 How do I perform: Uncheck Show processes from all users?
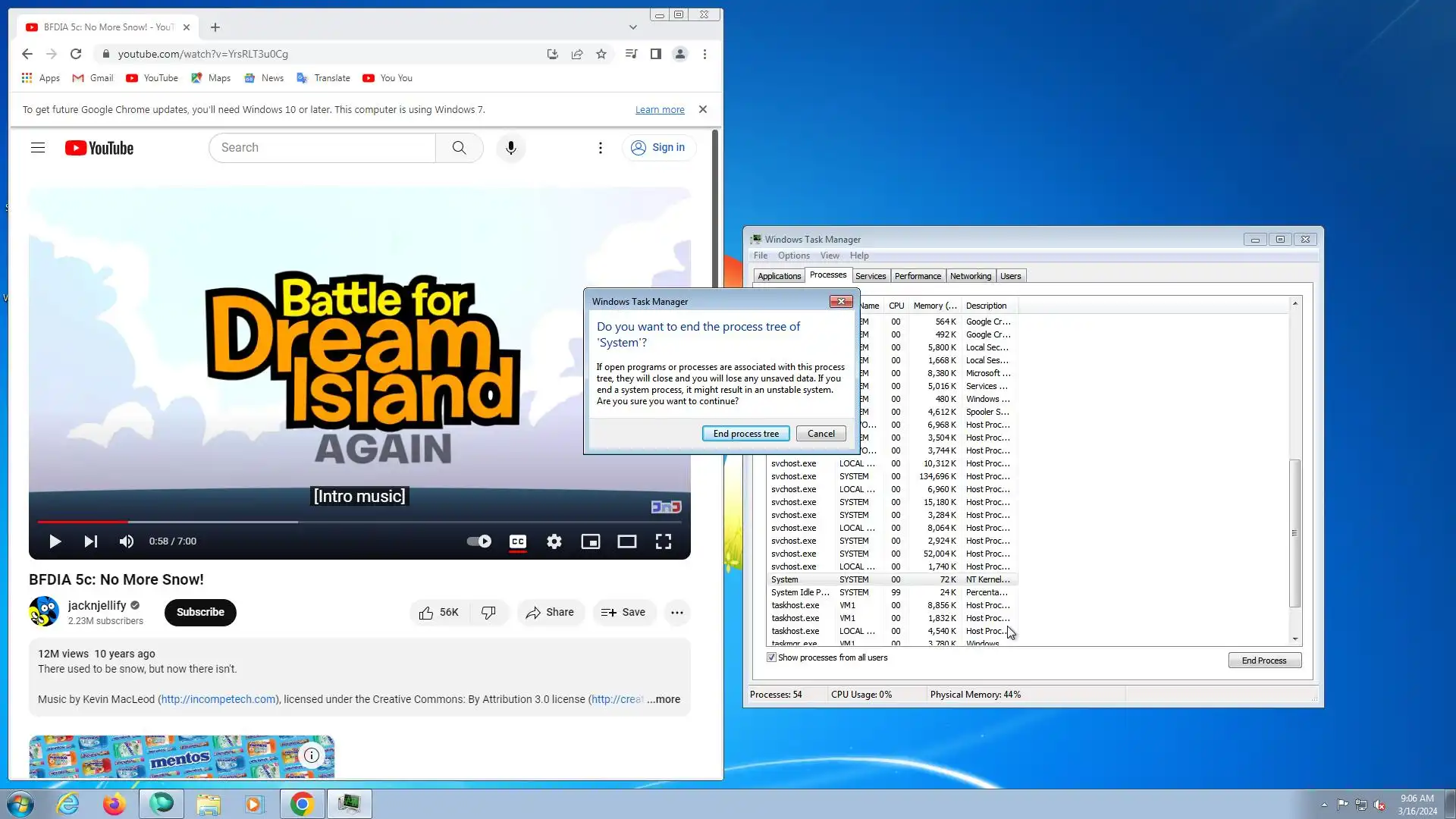(771, 657)
